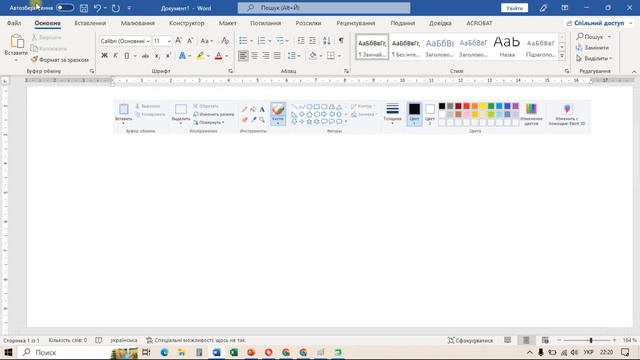Screen dimensions: 640x360
Task: Switch to the Макет tab
Action: pyautogui.click(x=227, y=23)
